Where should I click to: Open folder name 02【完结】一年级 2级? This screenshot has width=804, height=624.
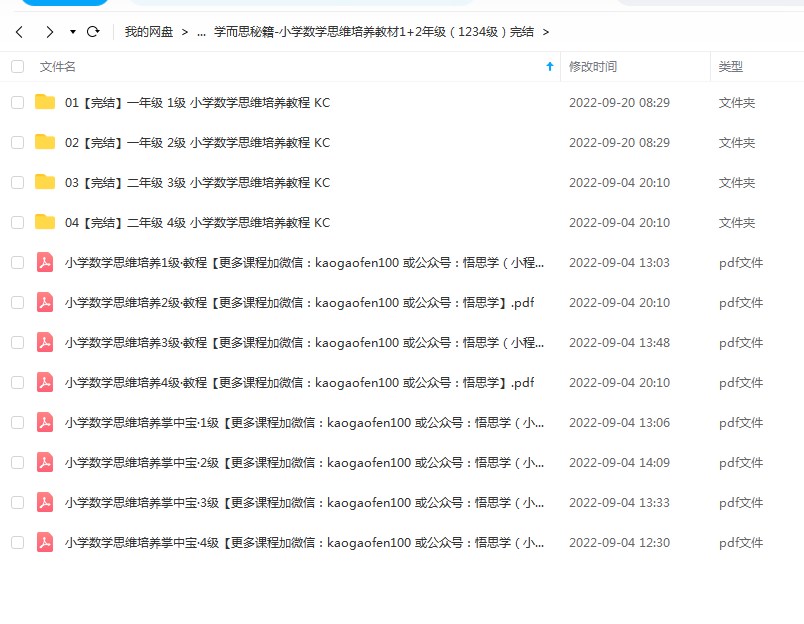[x=197, y=143]
